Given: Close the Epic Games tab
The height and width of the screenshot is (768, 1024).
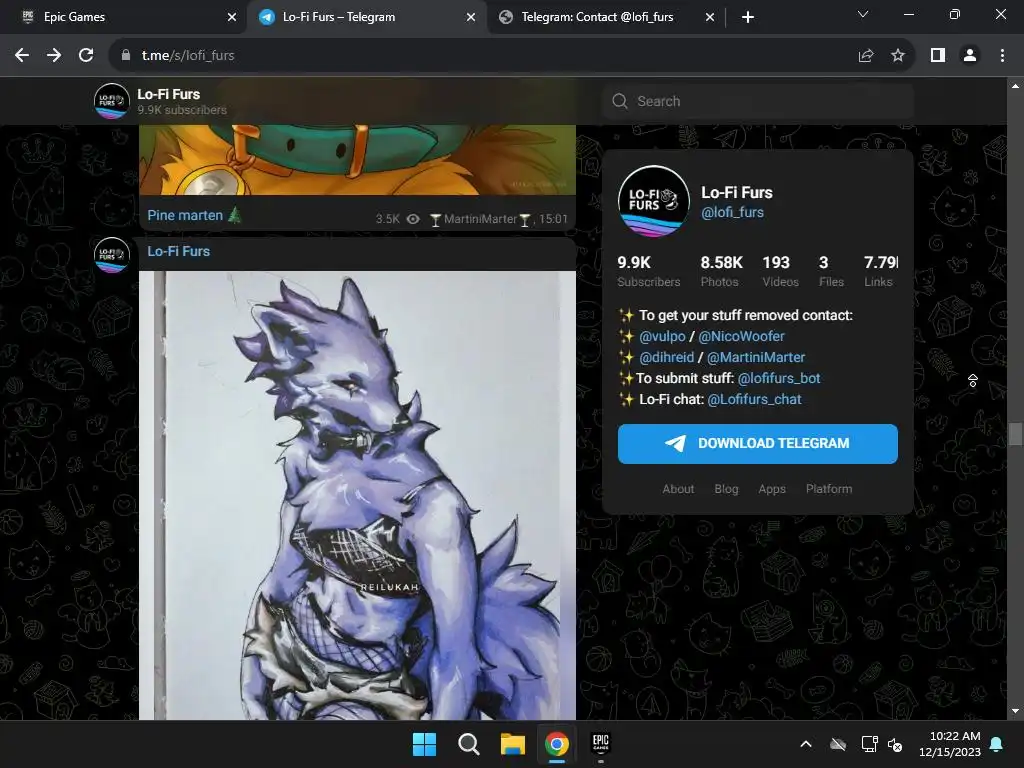Looking at the screenshot, I should [231, 17].
